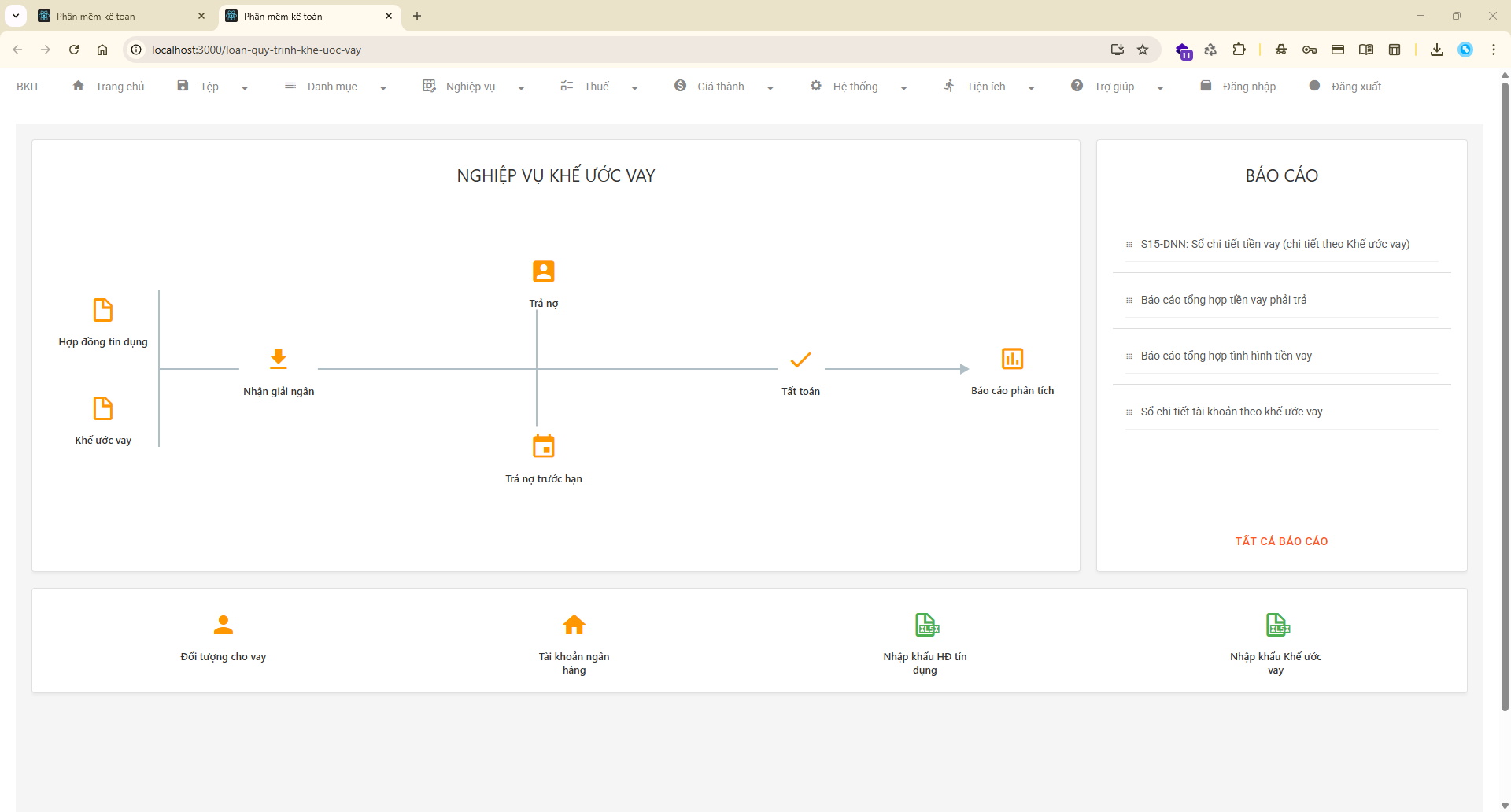Open the browser three-dot menu

coord(1494,50)
